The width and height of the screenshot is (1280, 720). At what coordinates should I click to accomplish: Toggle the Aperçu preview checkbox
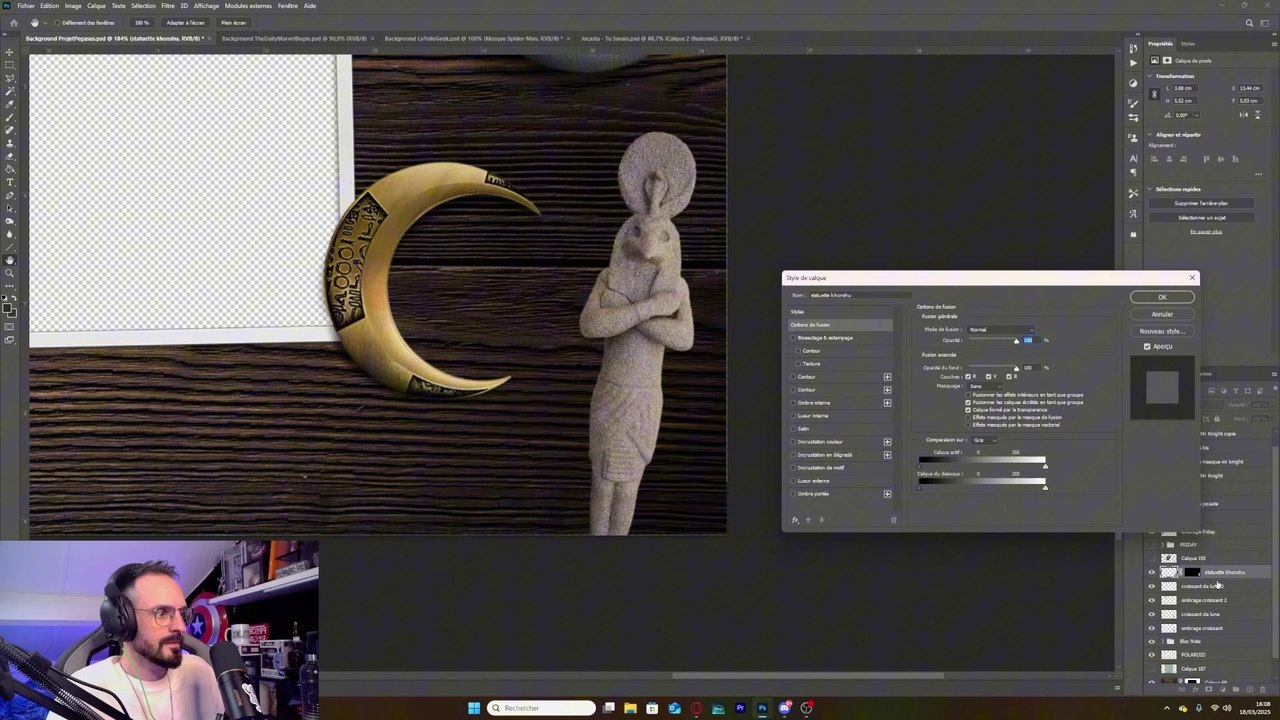pyautogui.click(x=1147, y=347)
